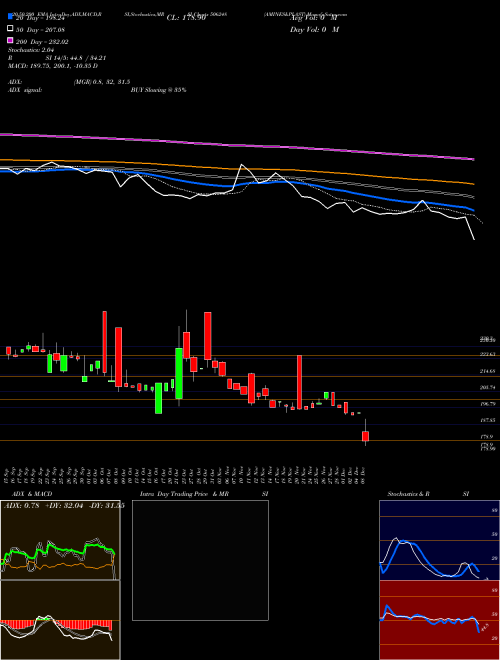Open the MACD histogram chart with red bars
Screen dimensions: 500x660
click(x=60, y=620)
